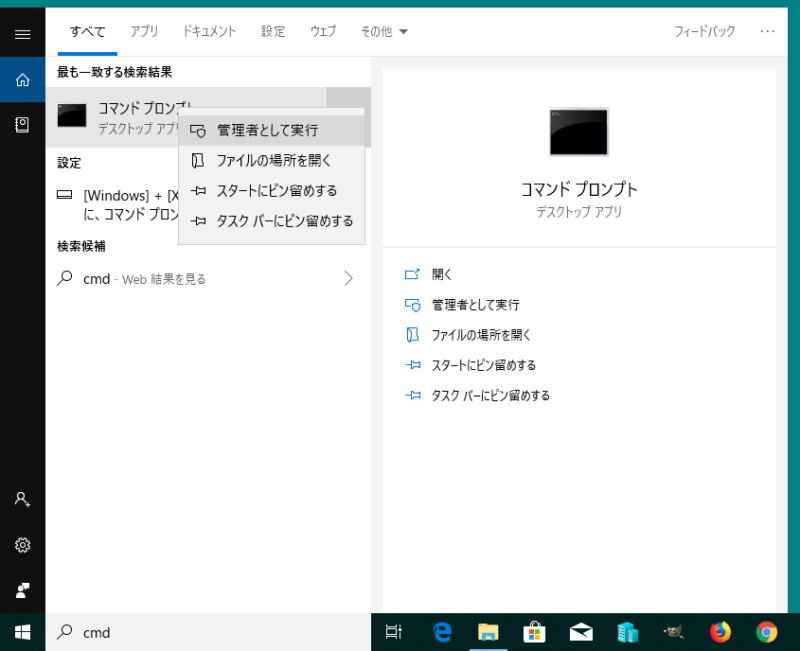The height and width of the screenshot is (651, 800).
Task: Launch Firefox from the taskbar
Action: point(719,632)
